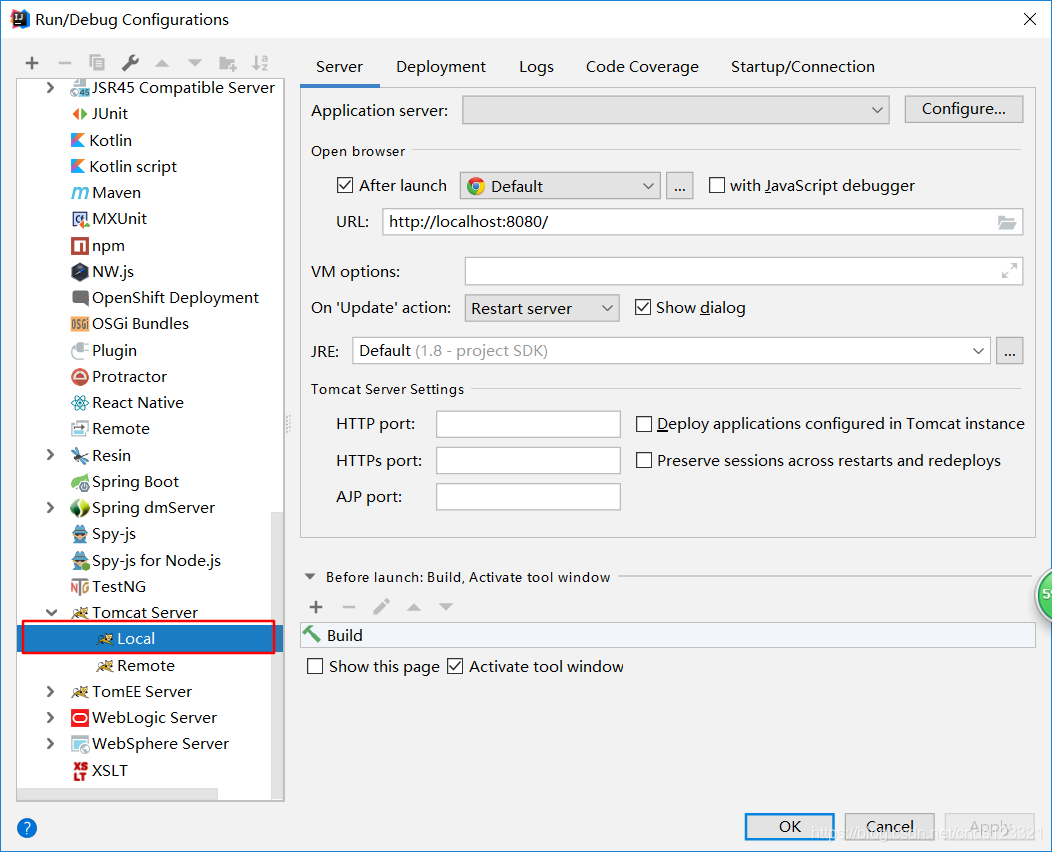
Task: Click the Remove Configuration minus icon
Action: 64,63
